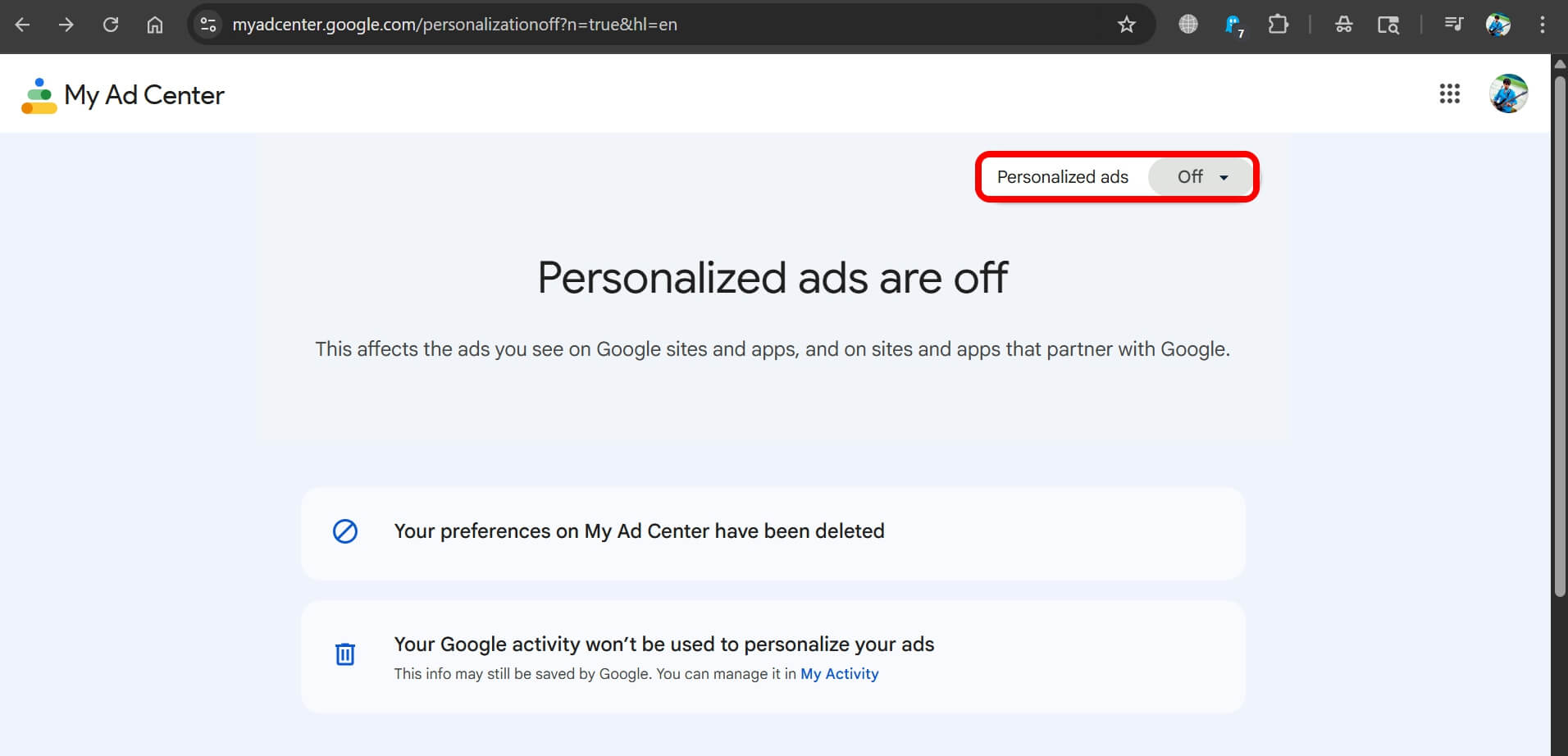Open the globe extension icon
The height and width of the screenshot is (756, 1568).
1187,25
